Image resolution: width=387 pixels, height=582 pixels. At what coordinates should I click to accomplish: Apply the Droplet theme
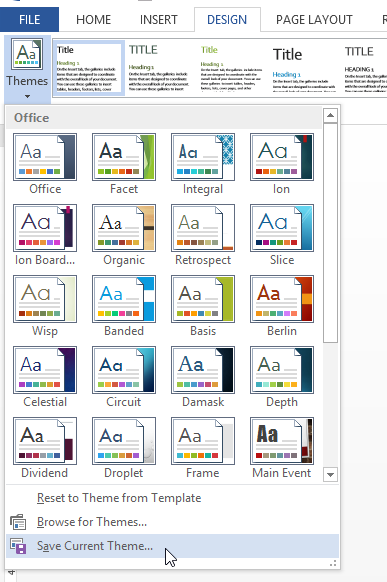pyautogui.click(x=124, y=441)
